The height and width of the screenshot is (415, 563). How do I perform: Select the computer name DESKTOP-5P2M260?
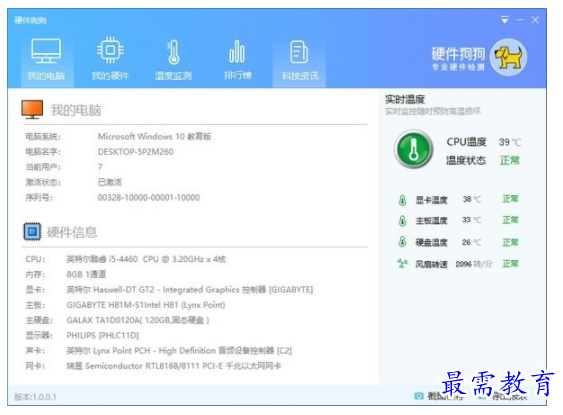(136, 152)
